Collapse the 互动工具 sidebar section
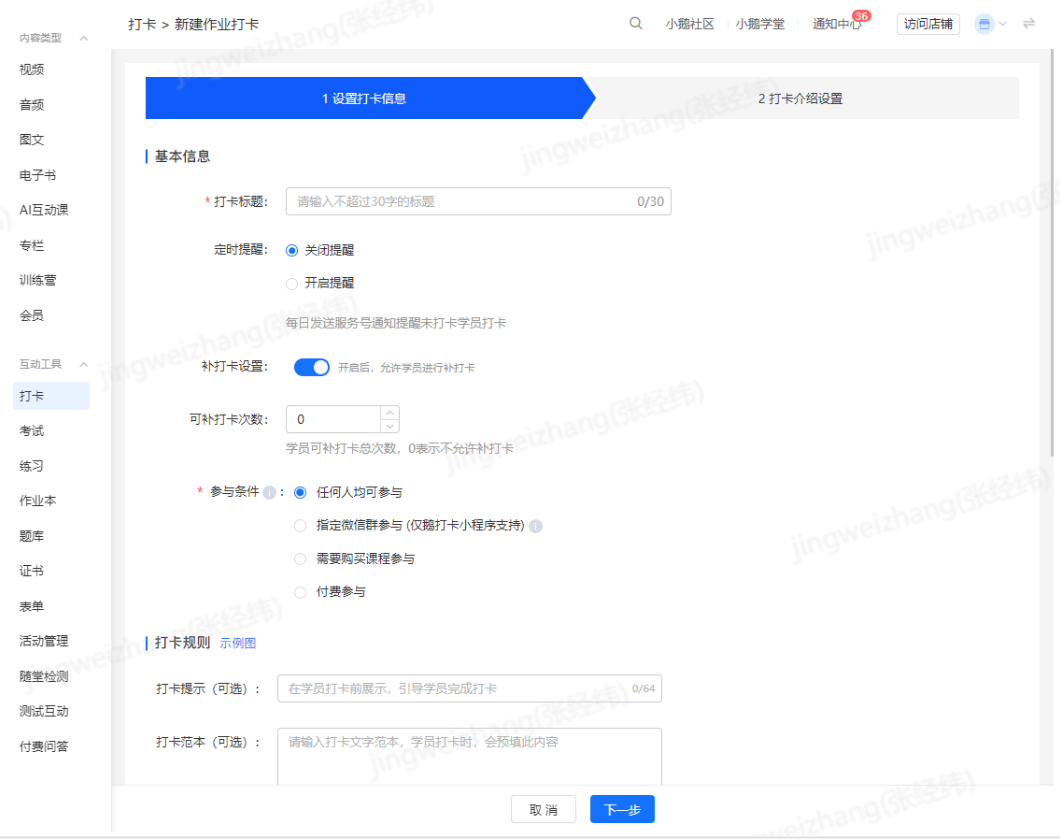This screenshot has height=839, width=1060. tap(84, 365)
